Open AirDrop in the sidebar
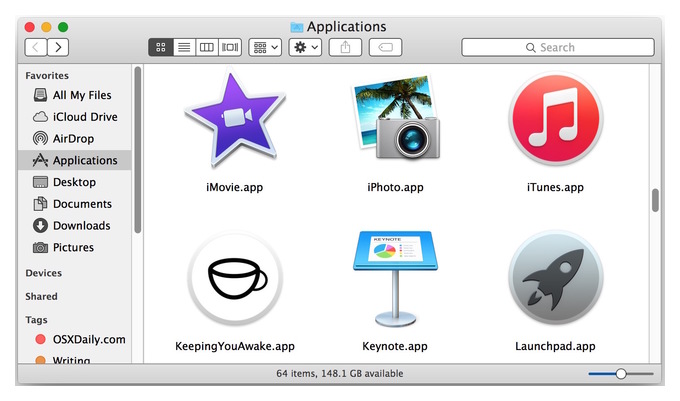Image resolution: width=680 pixels, height=401 pixels. (x=75, y=139)
